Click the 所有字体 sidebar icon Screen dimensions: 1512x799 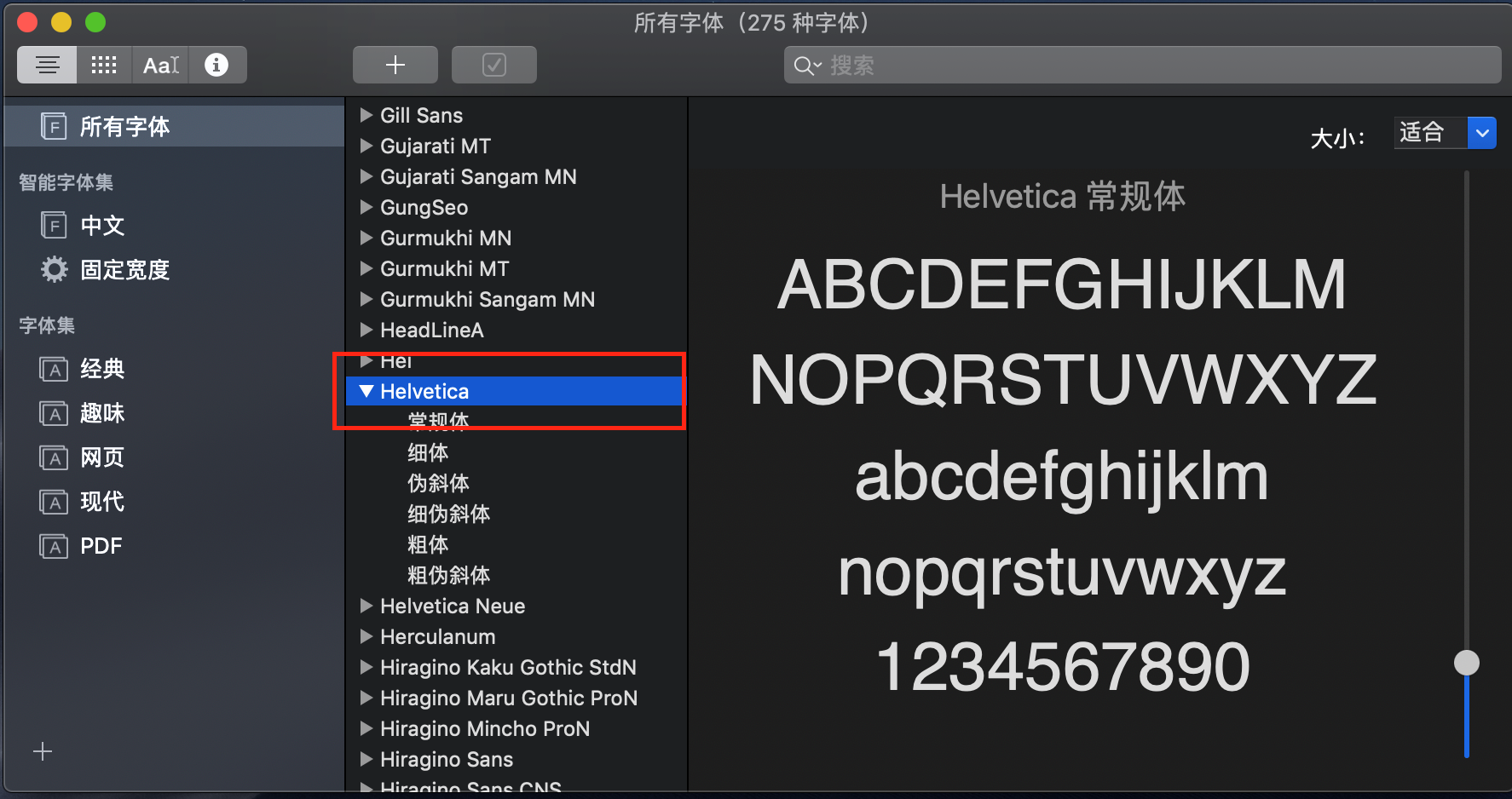point(54,127)
